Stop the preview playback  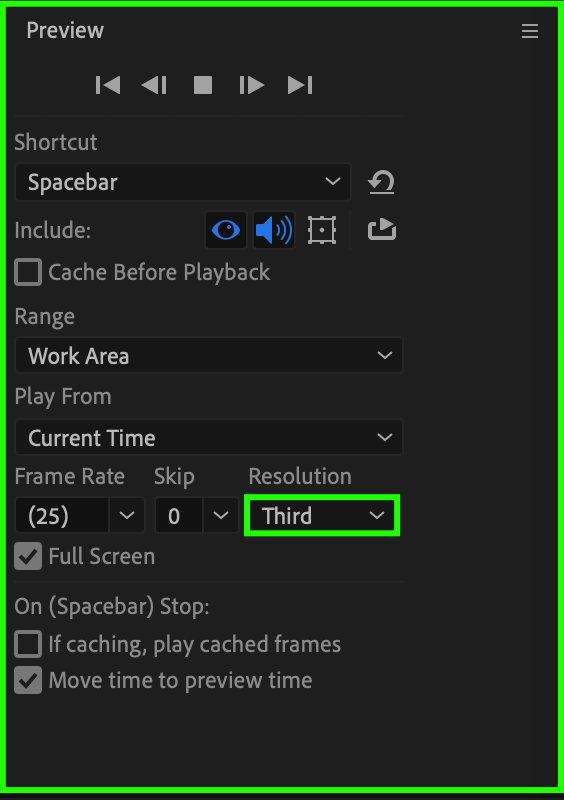203,85
